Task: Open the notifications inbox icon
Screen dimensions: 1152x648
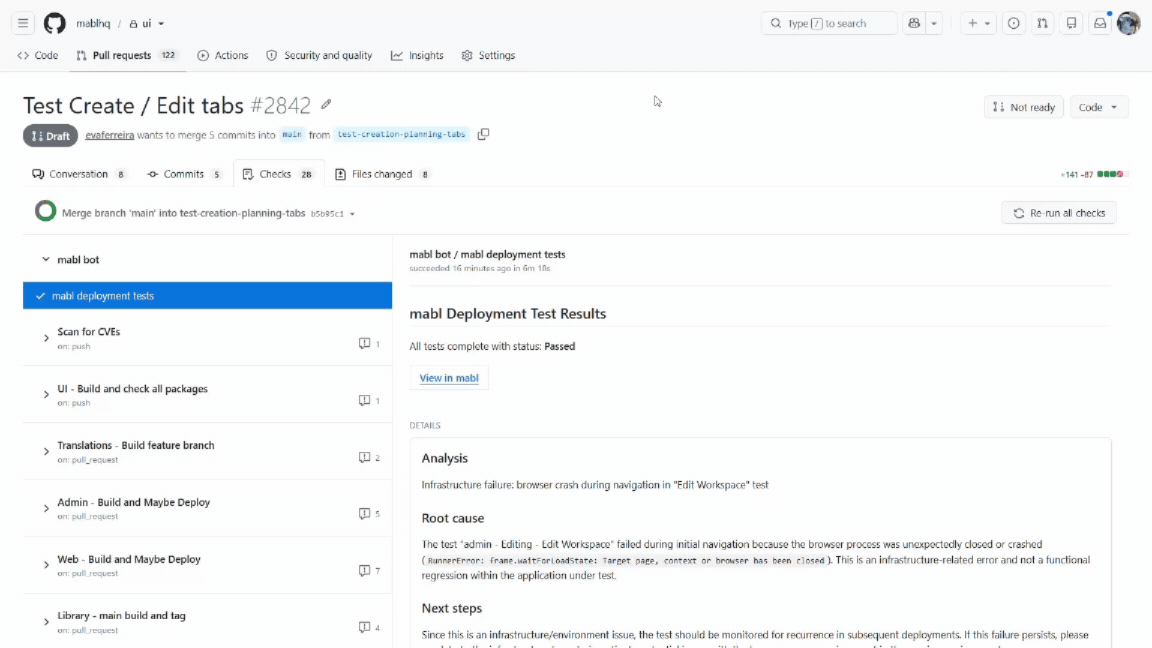Action: click(1100, 24)
